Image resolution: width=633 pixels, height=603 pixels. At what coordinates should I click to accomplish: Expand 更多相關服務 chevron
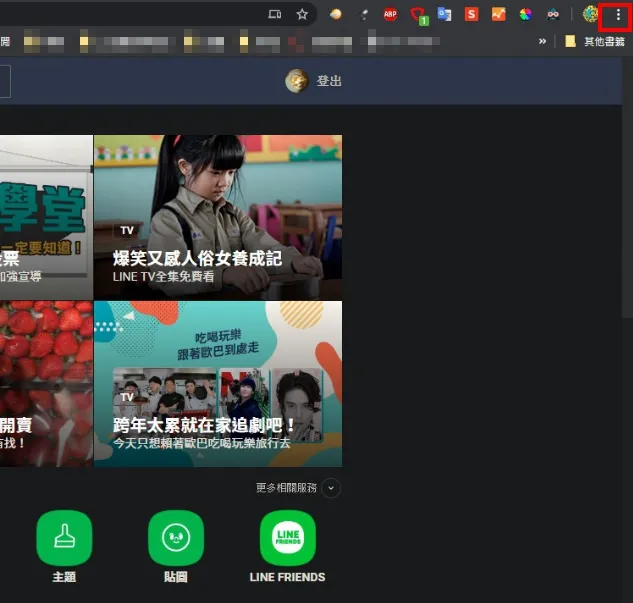pos(331,488)
